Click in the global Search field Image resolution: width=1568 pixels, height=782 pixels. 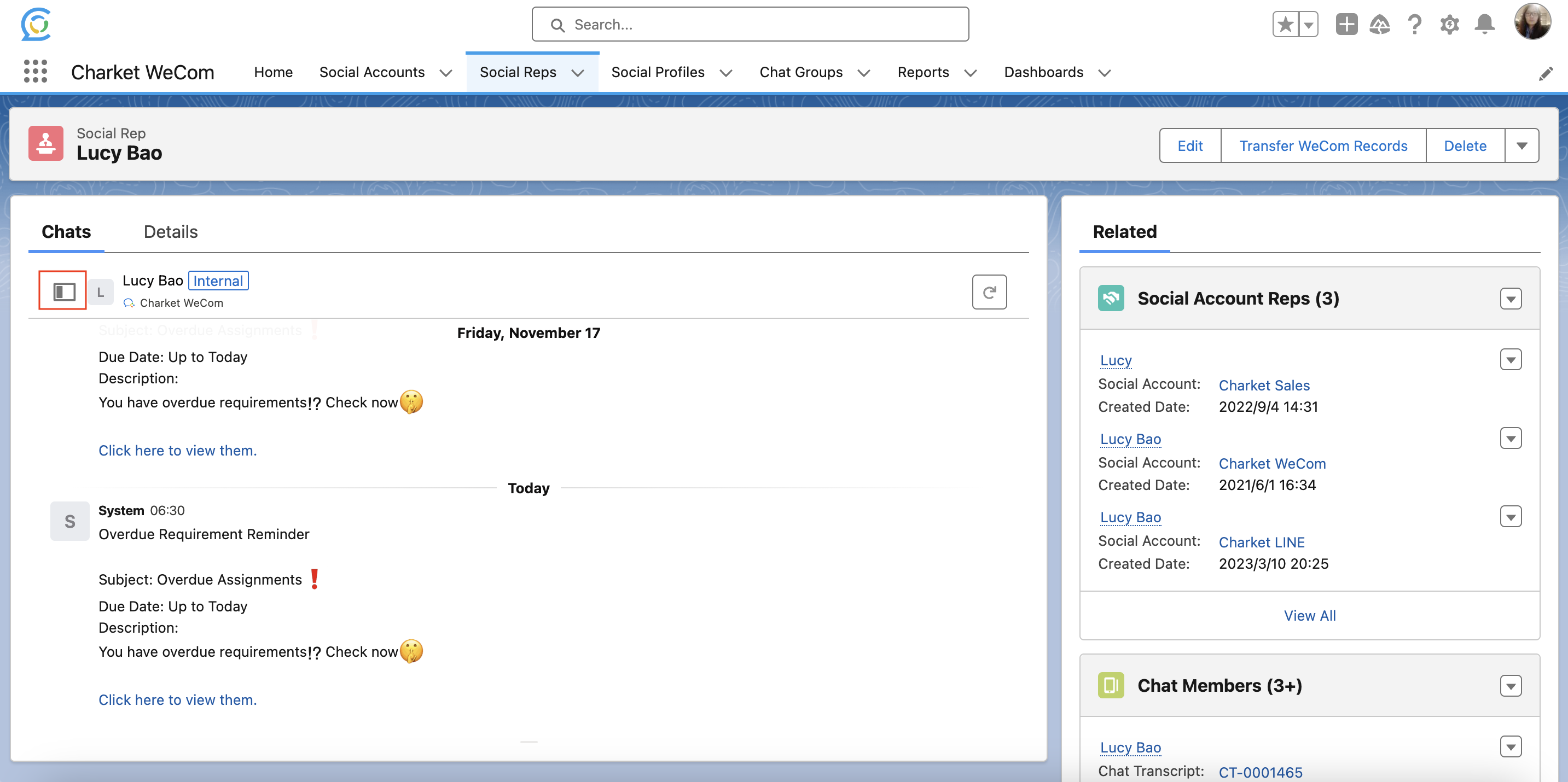(750, 25)
